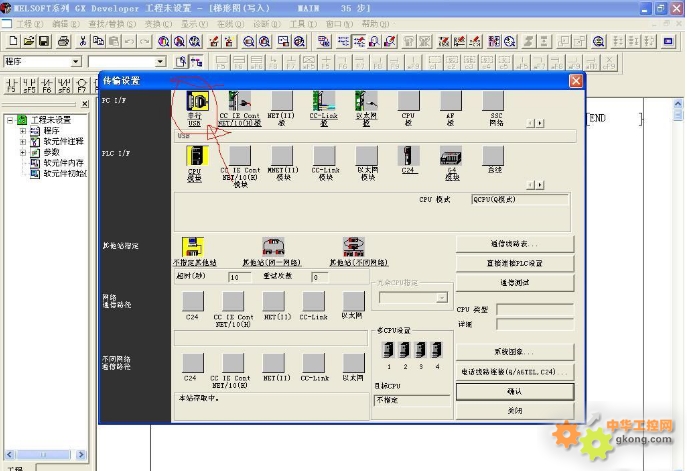Select the Serial USB icon in PC I/F
The height and width of the screenshot is (471, 687).
click(196, 101)
